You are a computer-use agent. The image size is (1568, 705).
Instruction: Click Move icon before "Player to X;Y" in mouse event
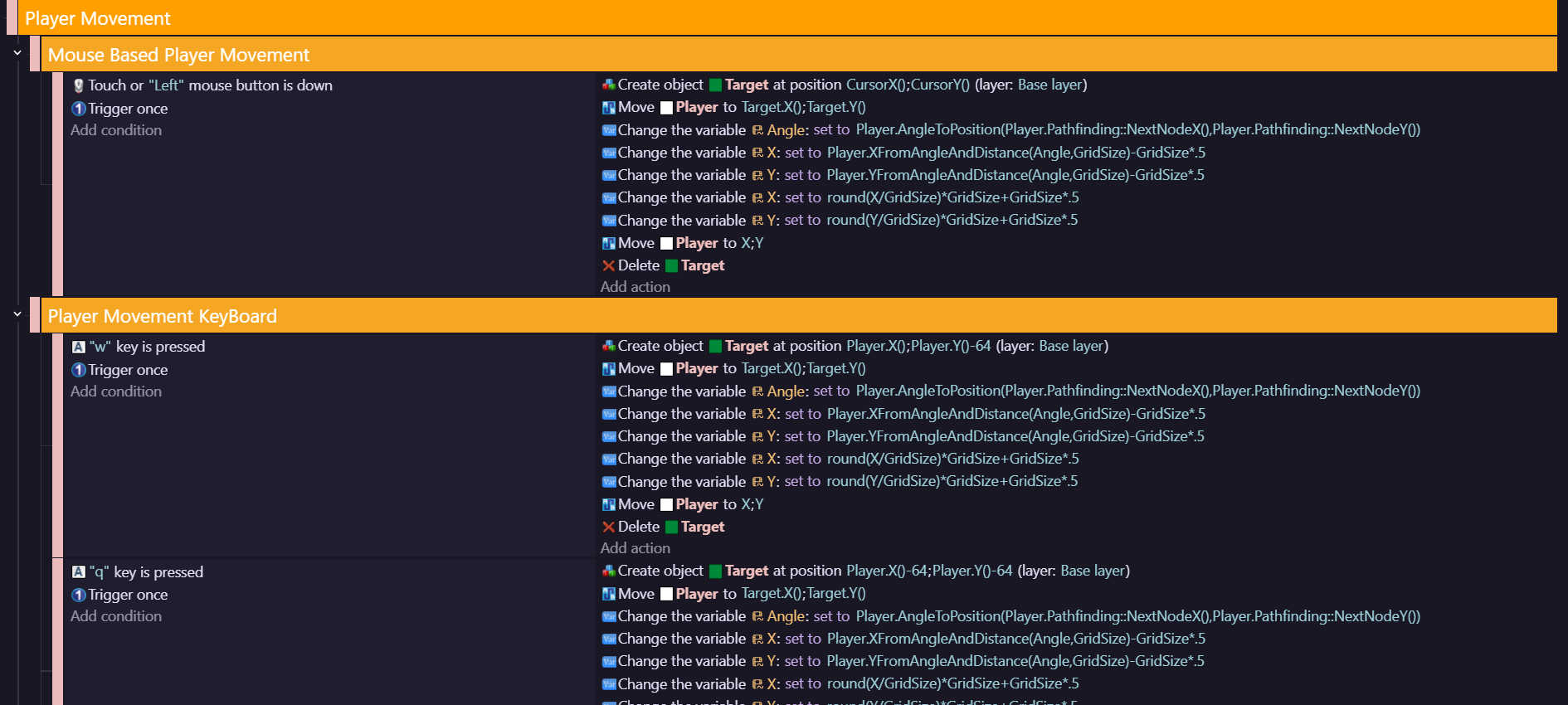click(608, 243)
